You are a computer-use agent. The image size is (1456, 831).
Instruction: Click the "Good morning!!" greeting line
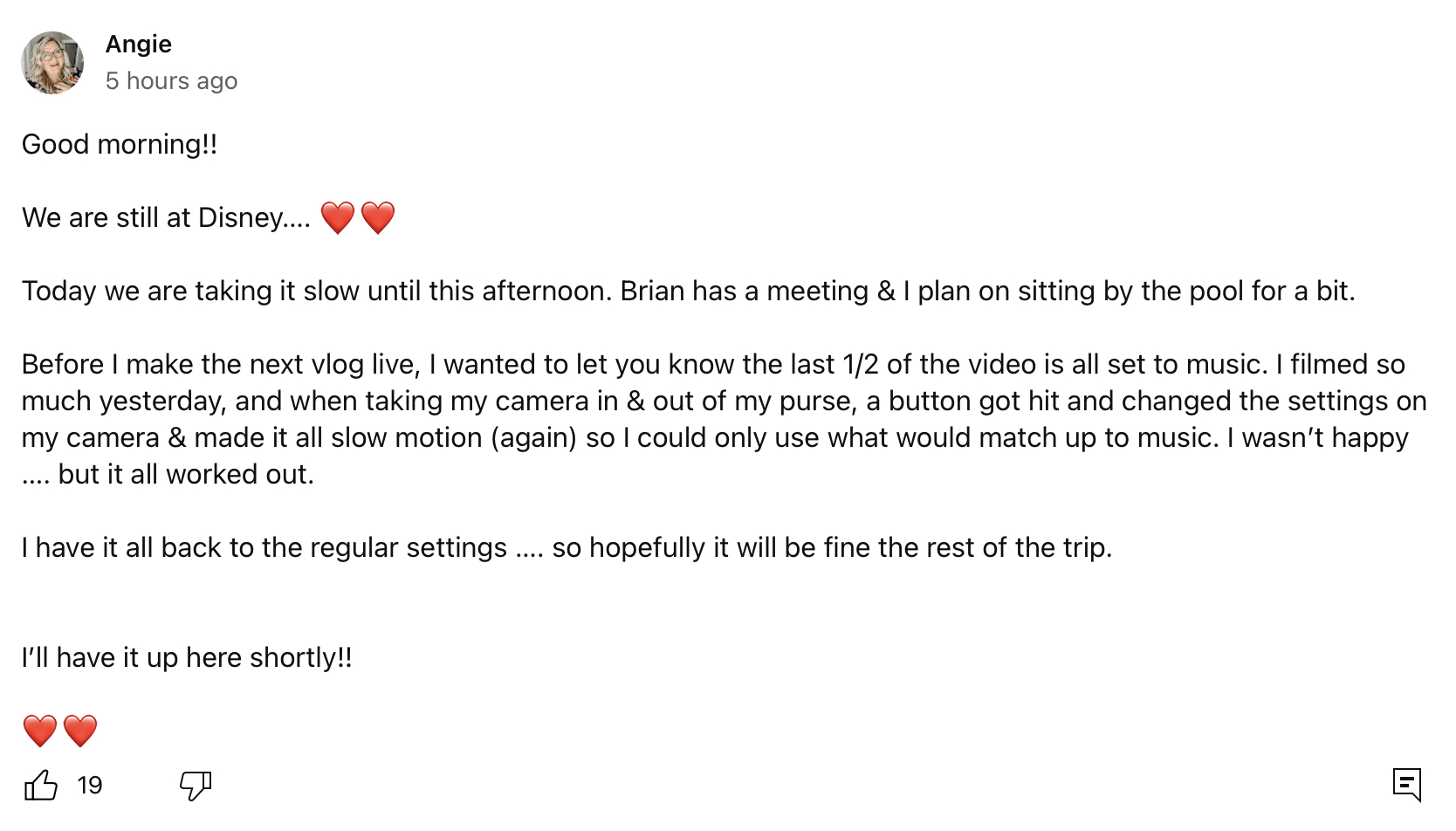pos(120,144)
